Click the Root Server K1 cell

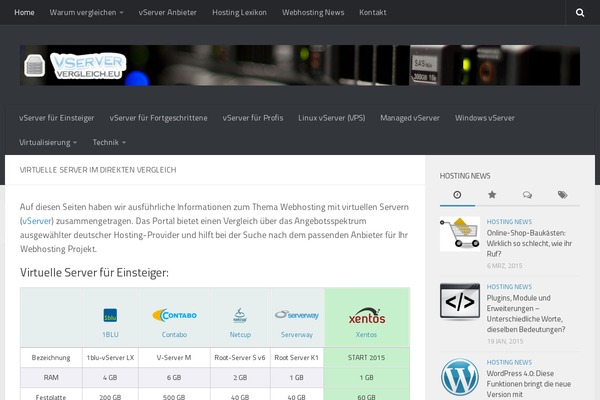(x=297, y=358)
